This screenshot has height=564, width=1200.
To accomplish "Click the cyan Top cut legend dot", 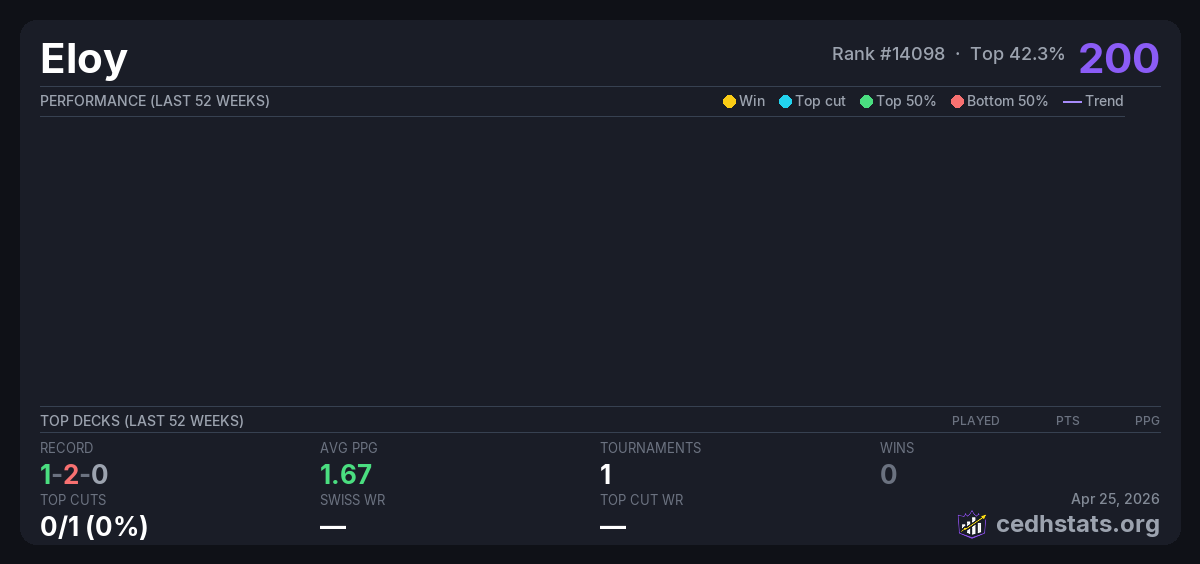I will pos(785,101).
